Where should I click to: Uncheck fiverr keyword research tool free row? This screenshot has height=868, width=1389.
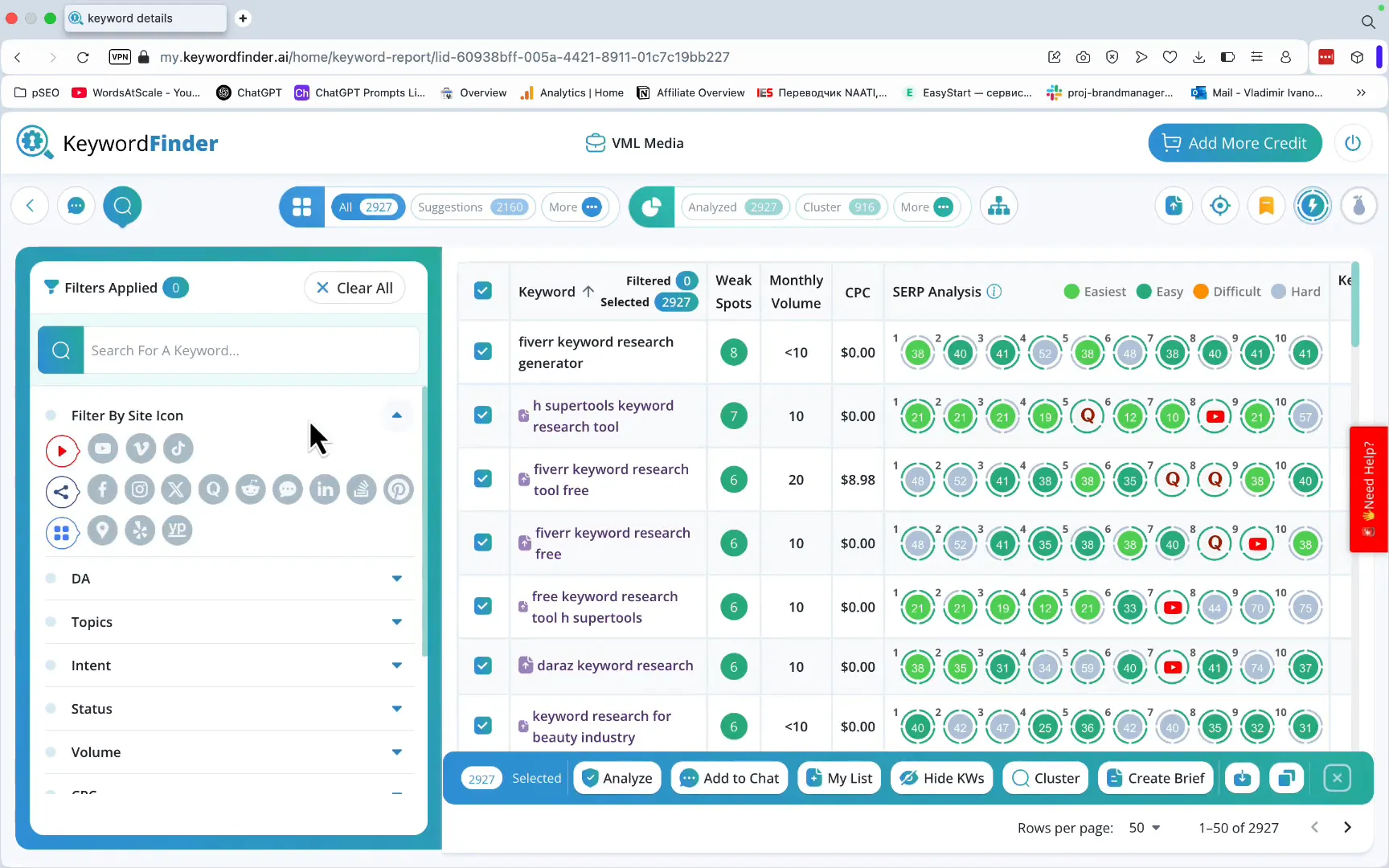click(483, 478)
